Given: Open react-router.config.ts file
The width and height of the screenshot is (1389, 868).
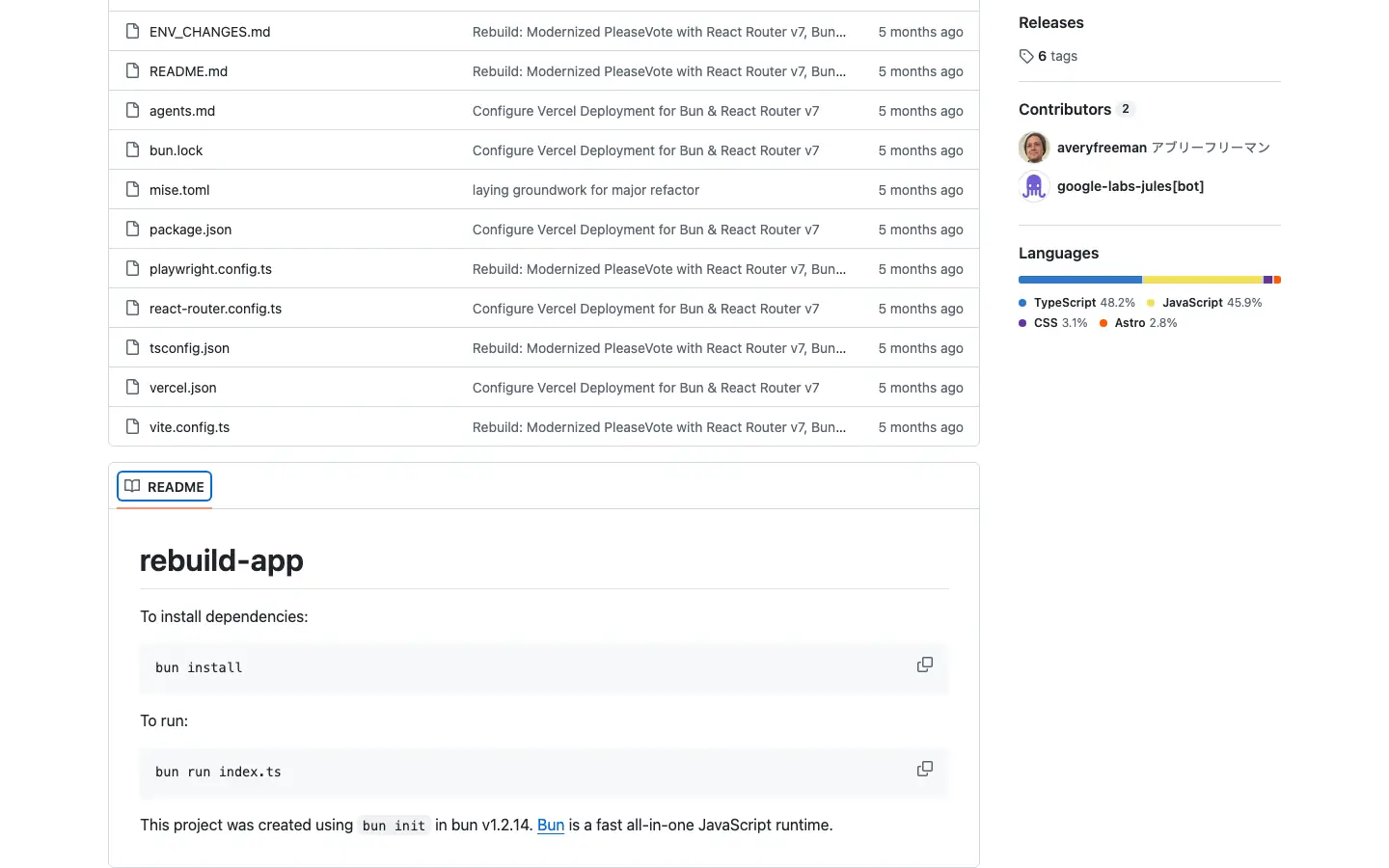Looking at the screenshot, I should pyautogui.click(x=215, y=309).
